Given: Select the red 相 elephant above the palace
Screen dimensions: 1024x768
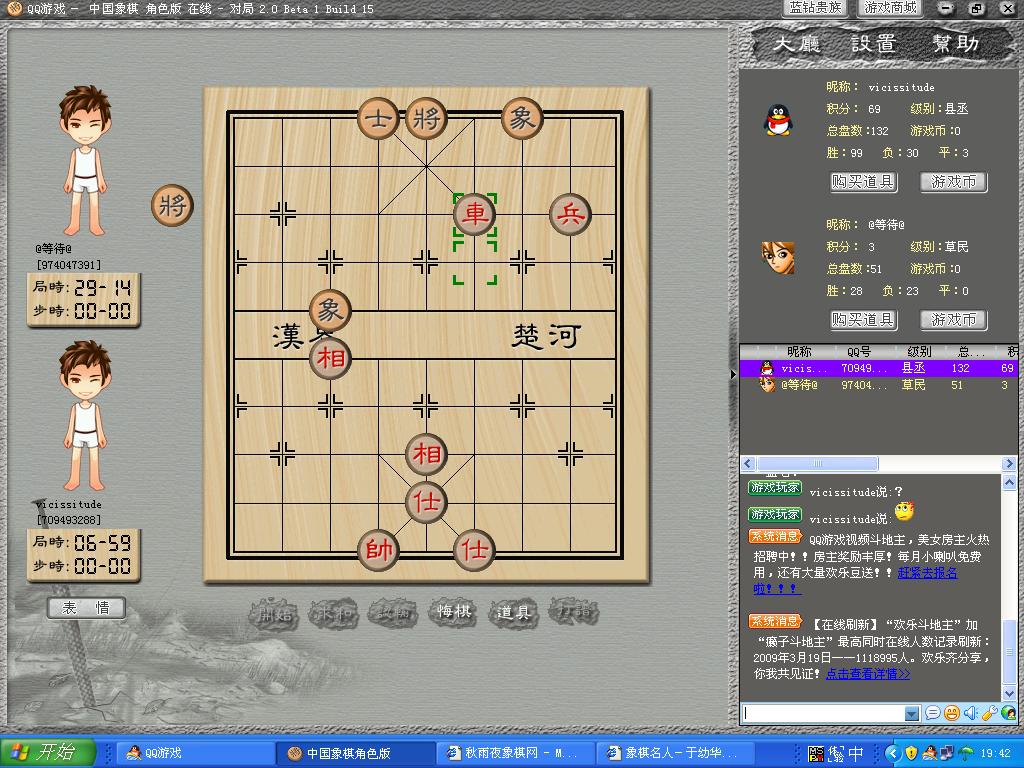Looking at the screenshot, I should [x=426, y=454].
